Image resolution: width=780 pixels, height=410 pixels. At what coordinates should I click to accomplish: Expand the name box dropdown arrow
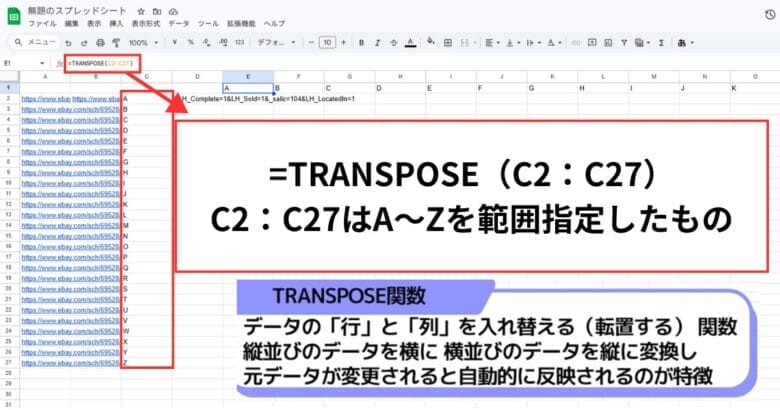tap(42, 63)
